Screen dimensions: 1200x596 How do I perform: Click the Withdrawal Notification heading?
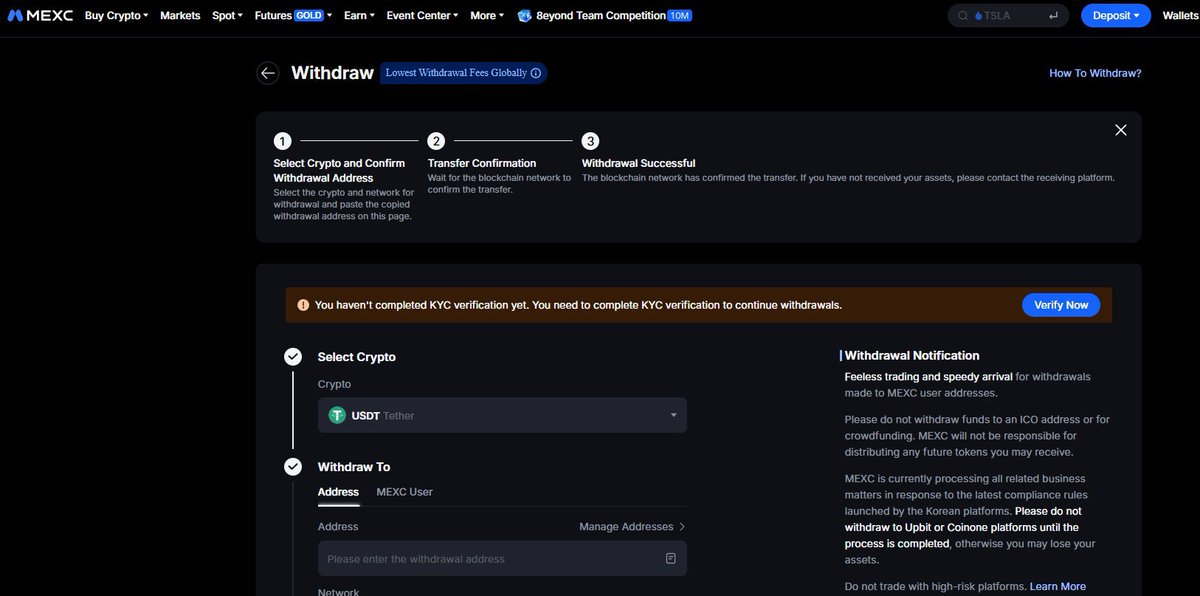pyautogui.click(x=912, y=355)
